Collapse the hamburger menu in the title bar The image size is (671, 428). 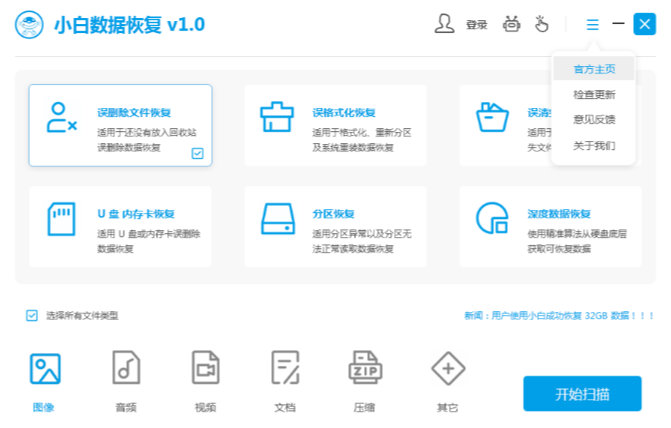tap(593, 24)
